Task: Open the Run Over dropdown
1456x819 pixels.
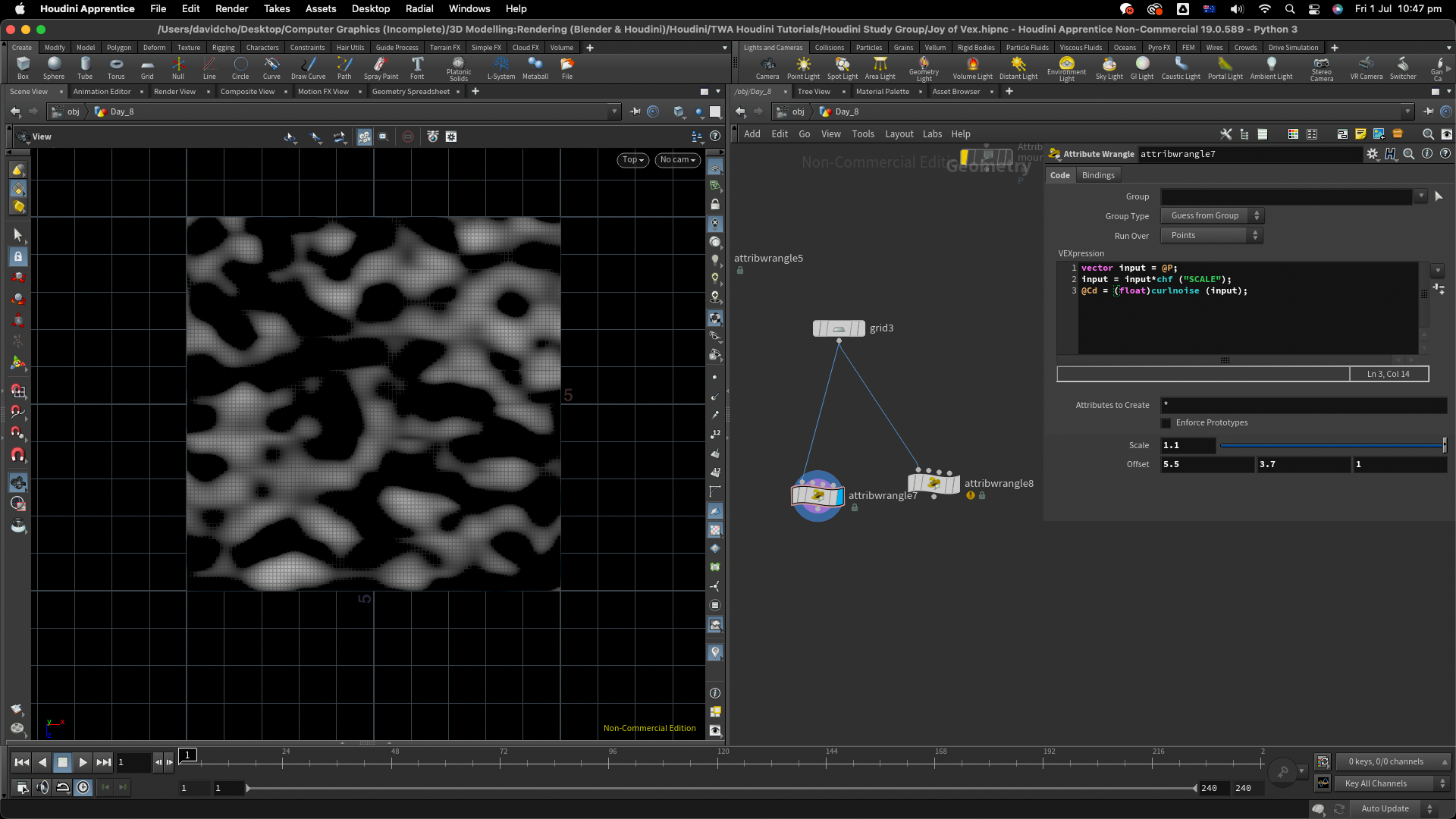Action: 1212,236
